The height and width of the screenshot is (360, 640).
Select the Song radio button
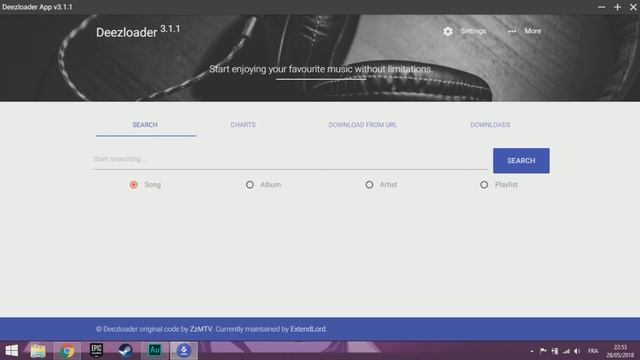133,185
